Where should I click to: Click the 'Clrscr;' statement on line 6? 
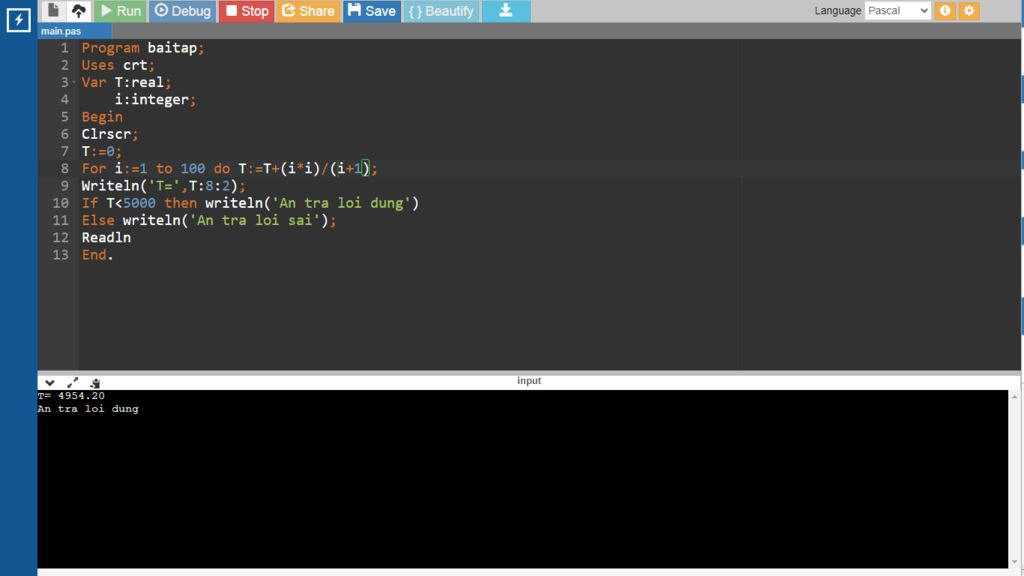click(x=110, y=134)
